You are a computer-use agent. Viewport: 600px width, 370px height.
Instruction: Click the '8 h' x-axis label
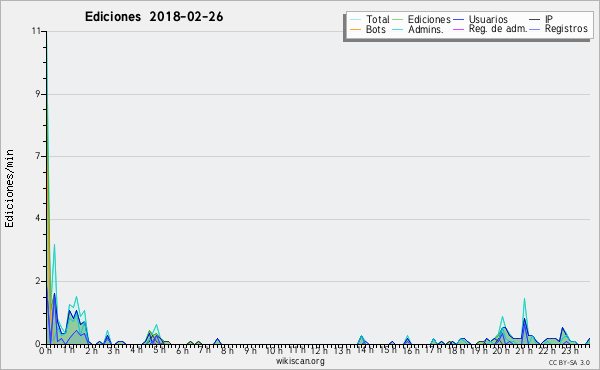pyautogui.click(x=227, y=350)
